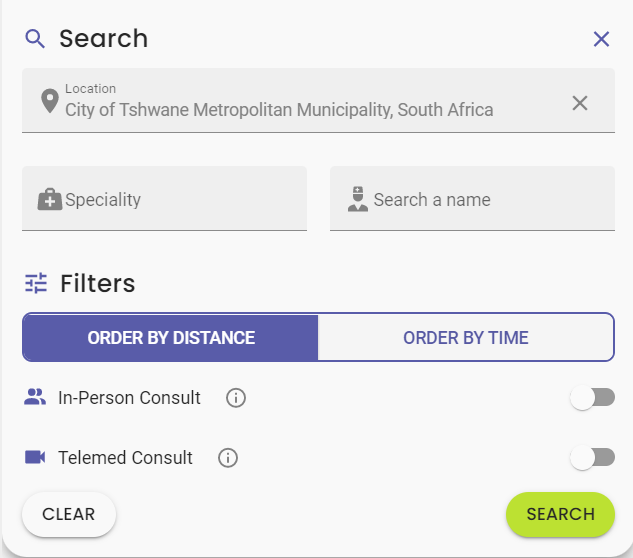Switch to Order by Time
The image size is (633, 558).
pyautogui.click(x=465, y=338)
